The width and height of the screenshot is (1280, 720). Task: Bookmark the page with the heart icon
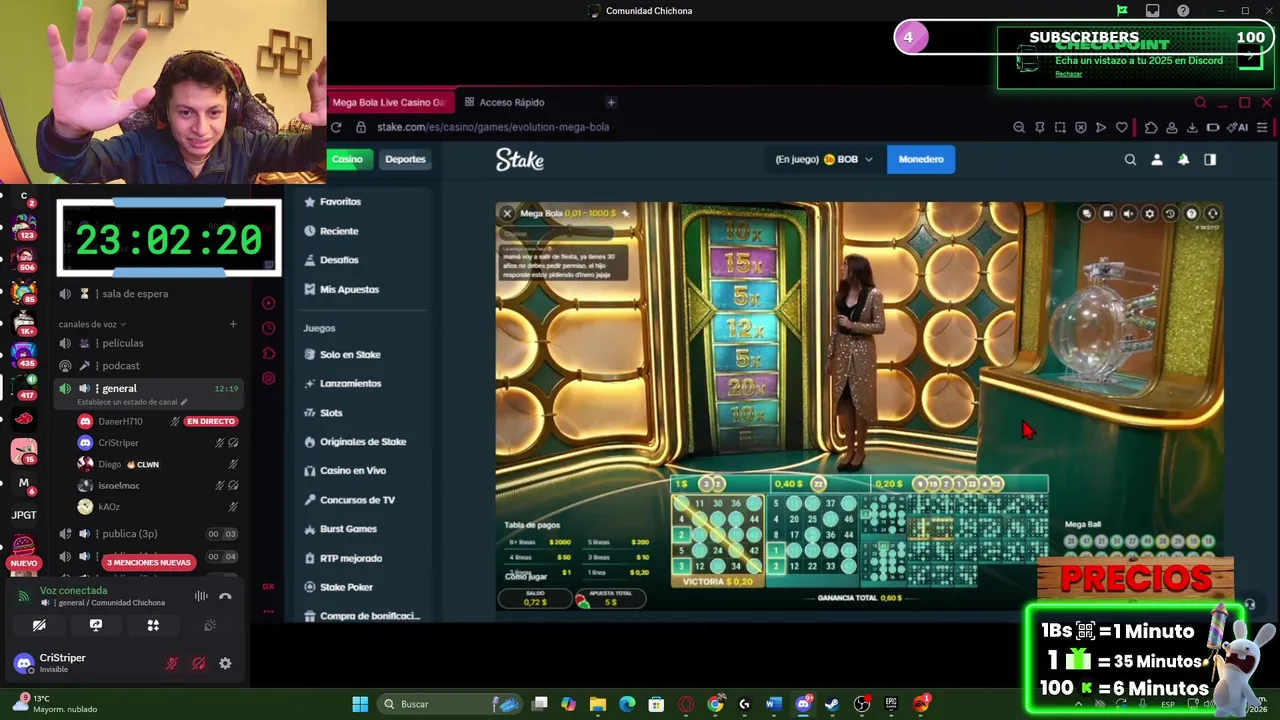click(x=1122, y=127)
